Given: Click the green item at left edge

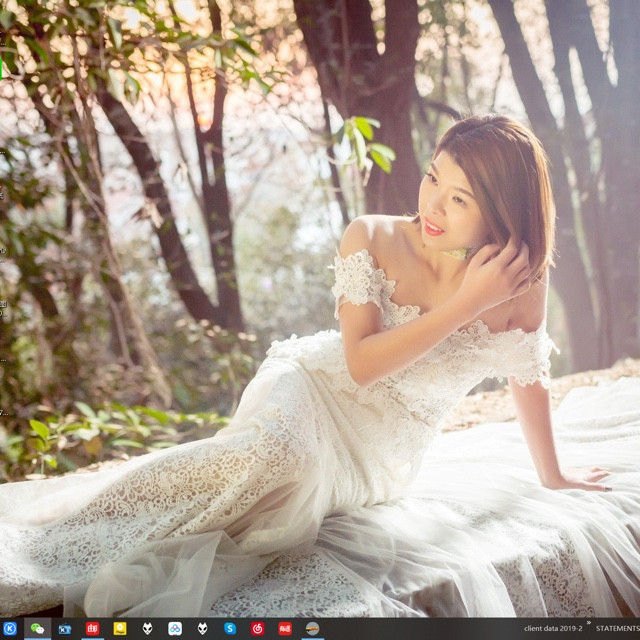Looking at the screenshot, I should 2,68.
